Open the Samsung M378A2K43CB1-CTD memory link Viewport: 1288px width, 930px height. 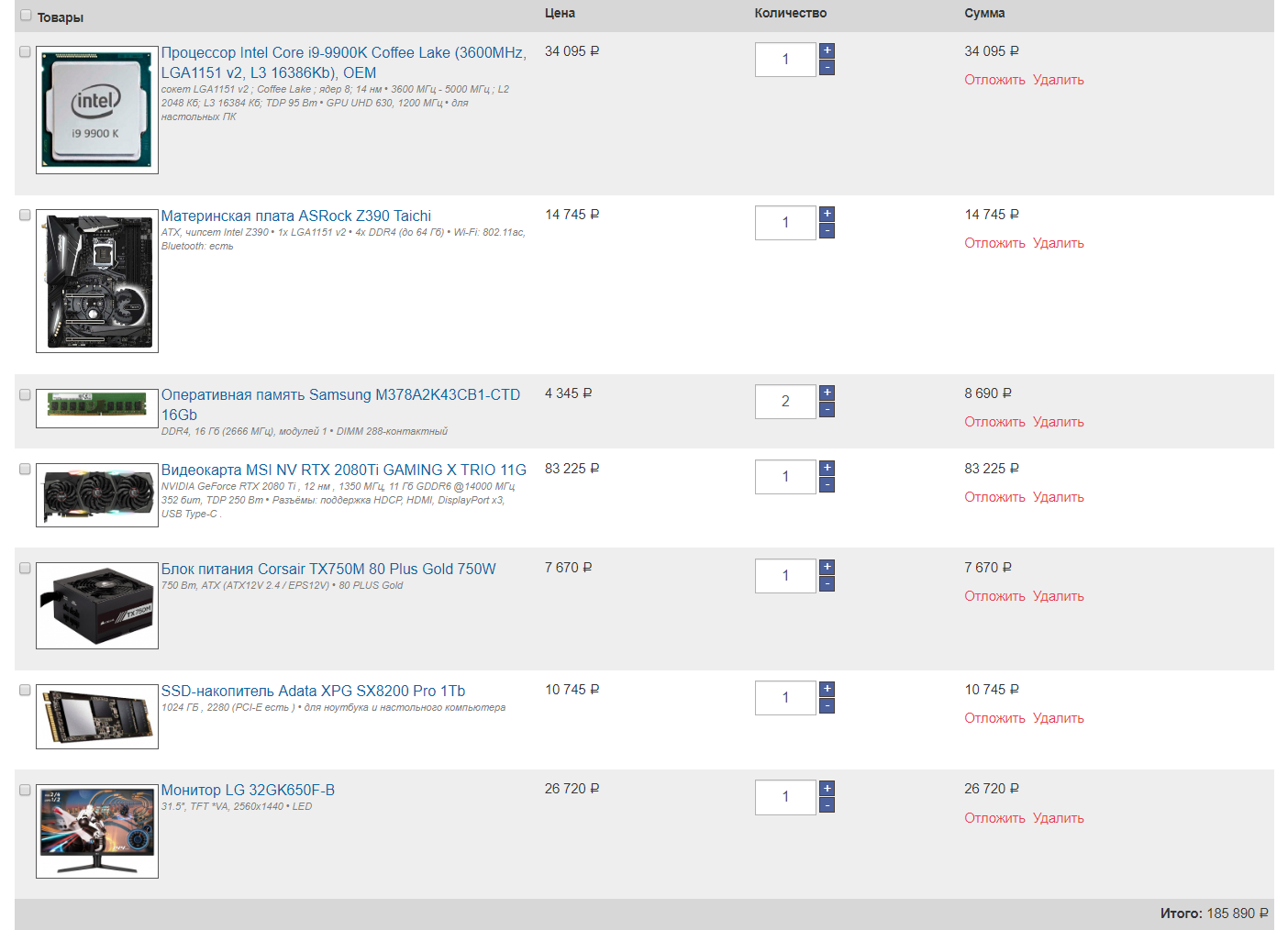pos(341,404)
